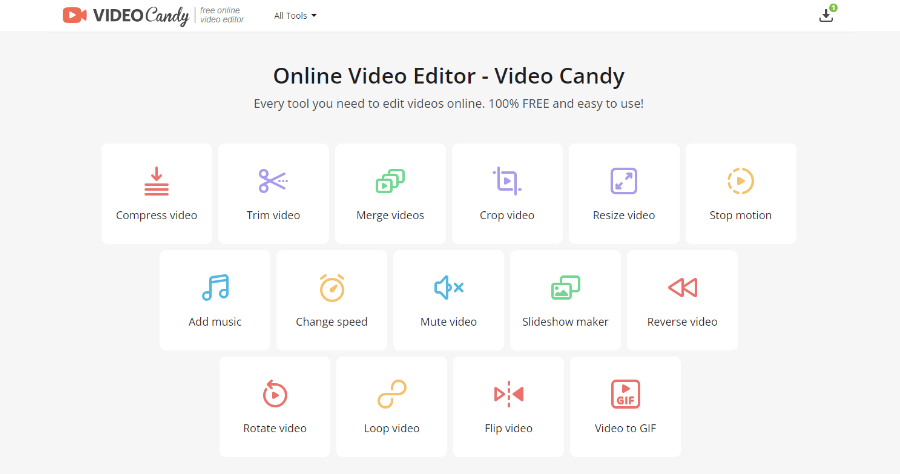
Task: Open the Crop video label link
Action: (507, 215)
